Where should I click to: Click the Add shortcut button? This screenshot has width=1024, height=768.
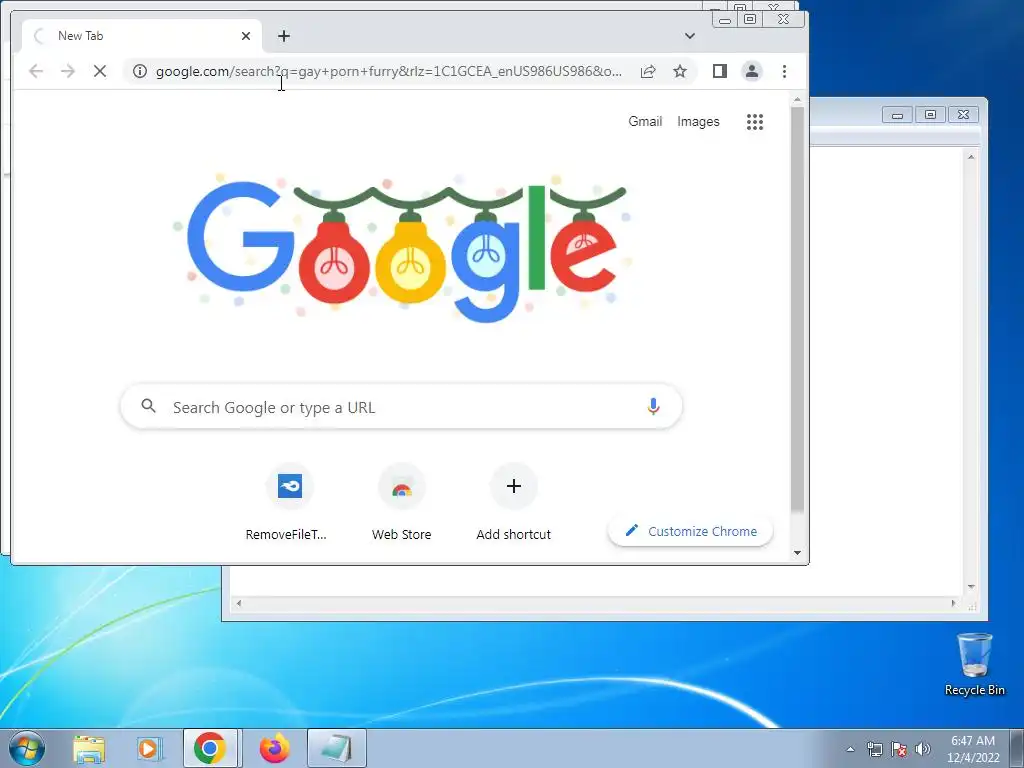(514, 503)
